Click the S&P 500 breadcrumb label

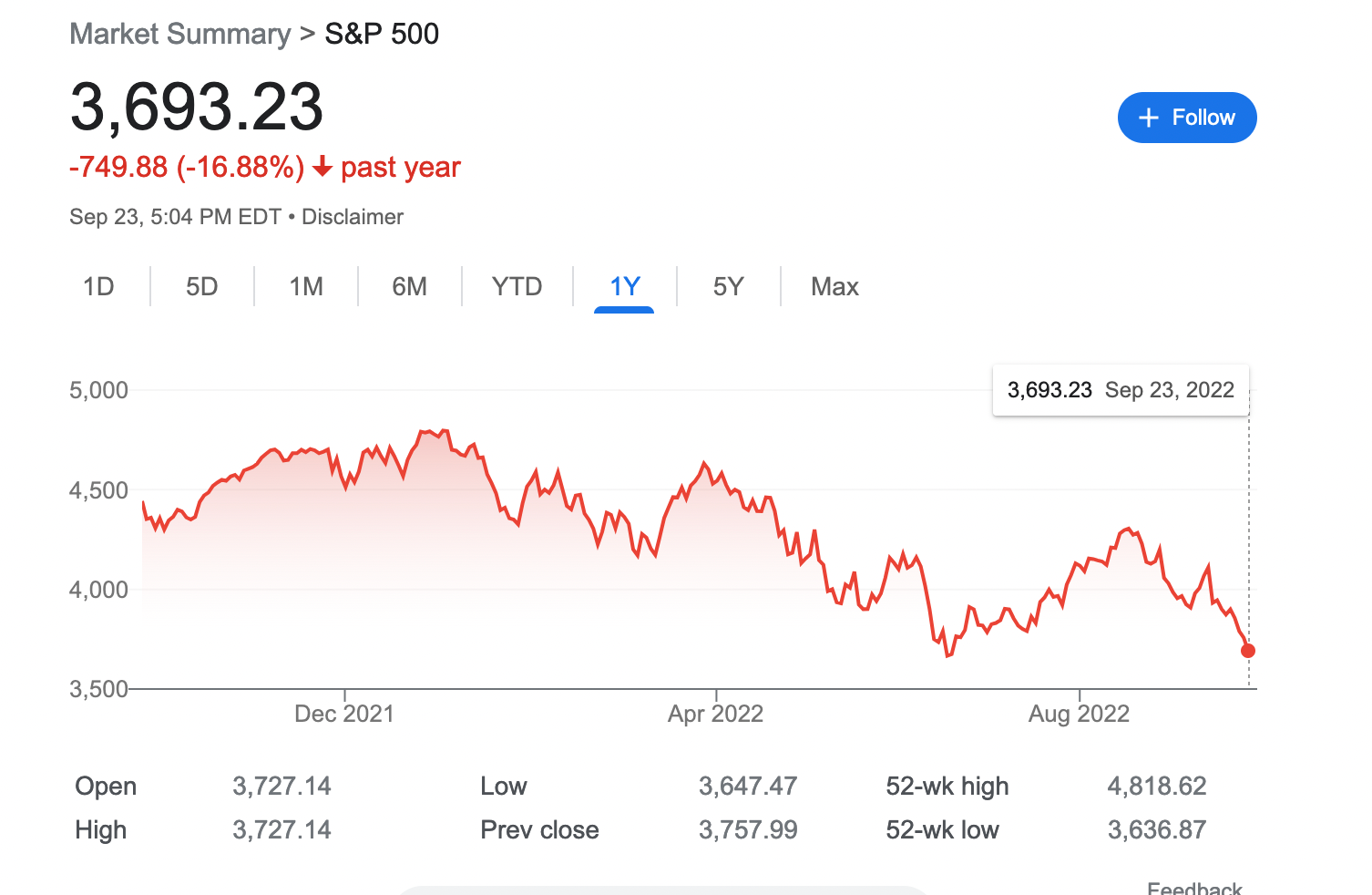coord(382,34)
